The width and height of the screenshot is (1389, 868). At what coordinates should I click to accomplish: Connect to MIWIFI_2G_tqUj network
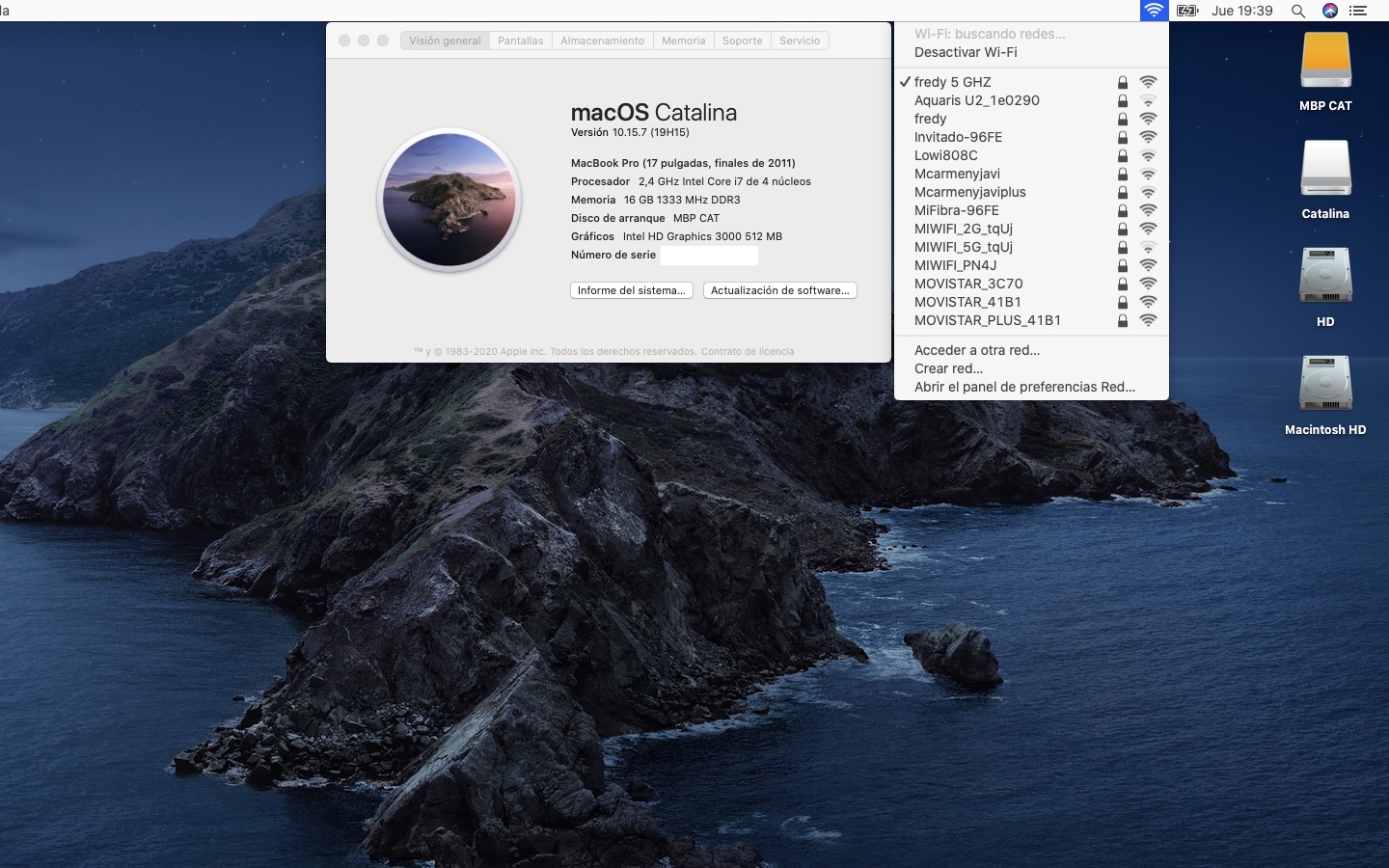click(x=1031, y=229)
